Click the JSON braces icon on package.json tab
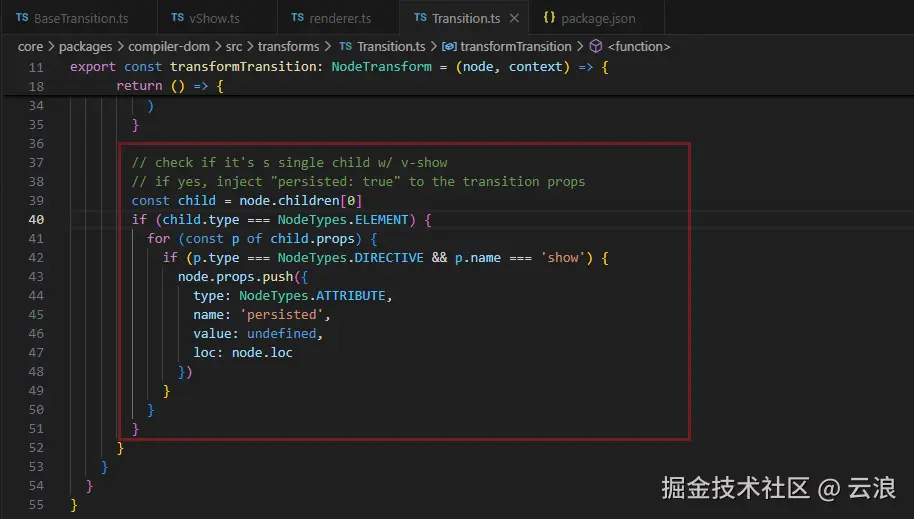Viewport: 914px width, 519px height. [549, 17]
